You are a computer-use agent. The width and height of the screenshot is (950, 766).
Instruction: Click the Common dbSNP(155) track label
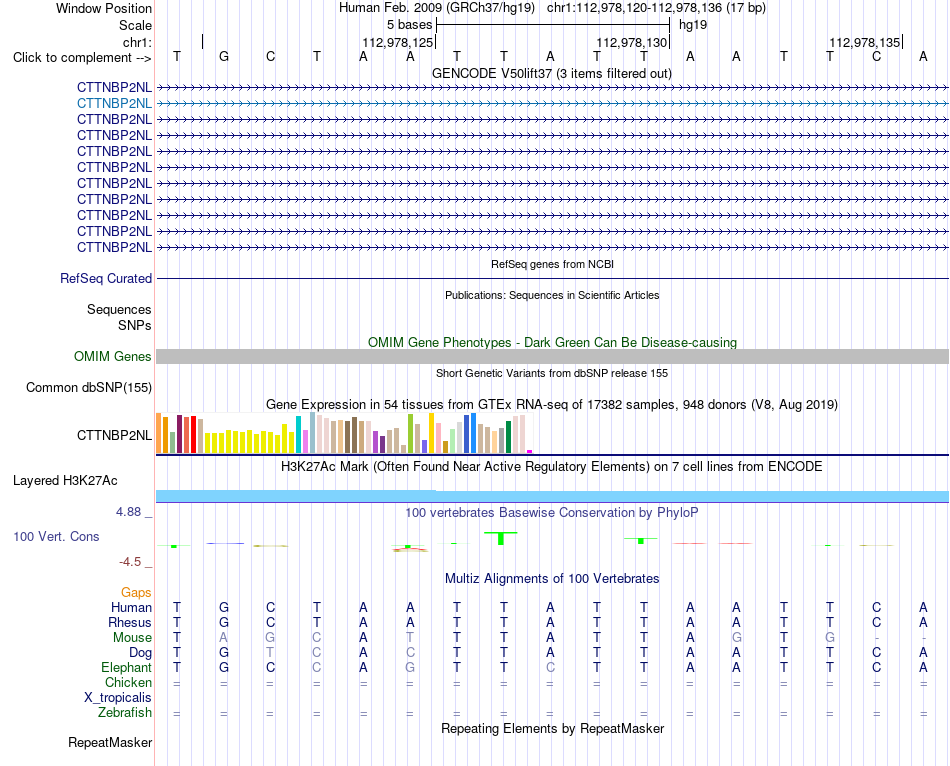click(88, 387)
